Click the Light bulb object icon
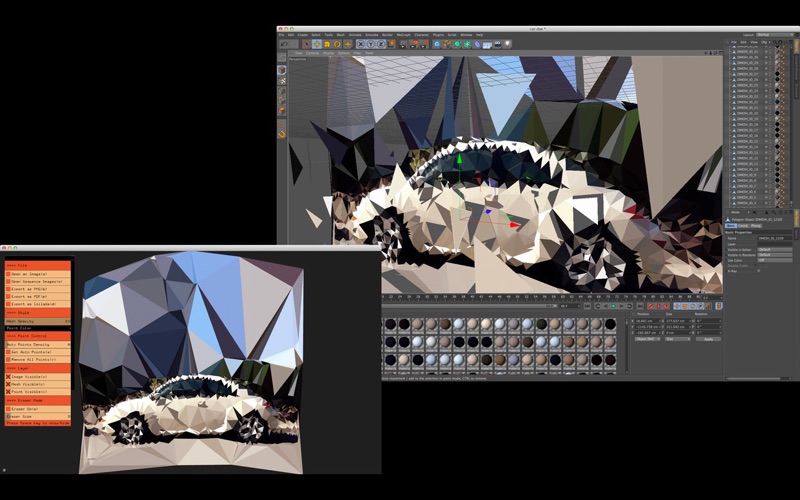This screenshot has width=800, height=500. click(x=508, y=44)
